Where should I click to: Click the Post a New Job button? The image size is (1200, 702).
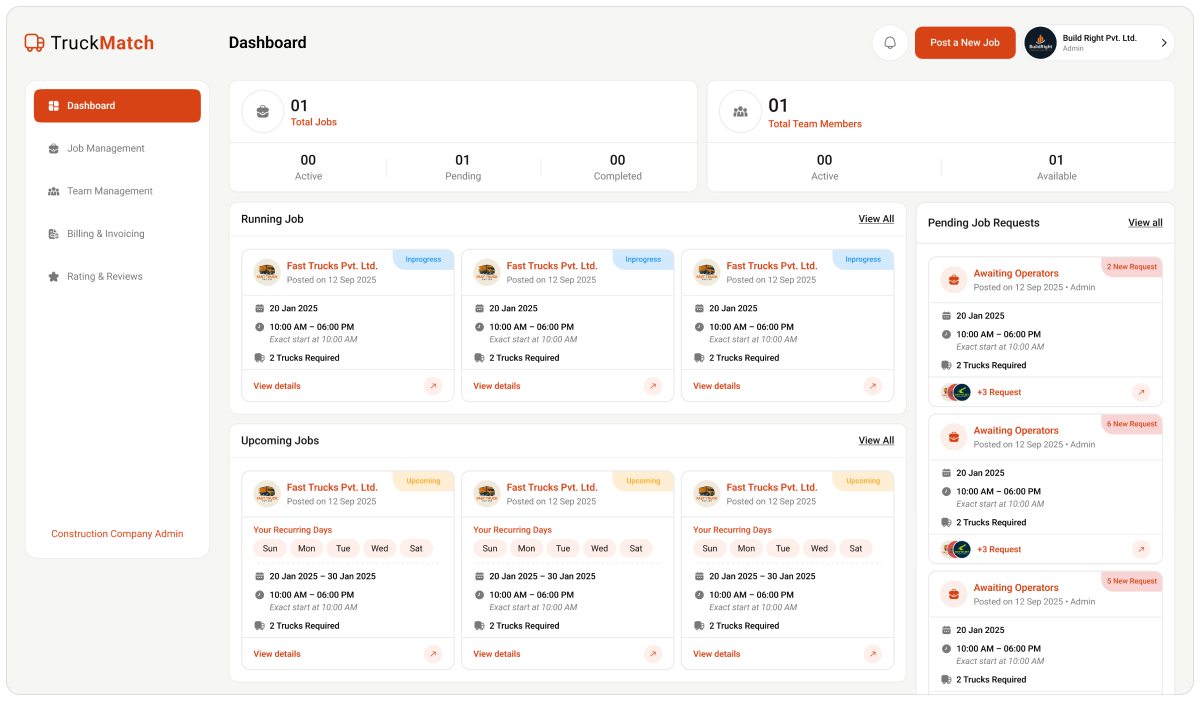pos(965,43)
